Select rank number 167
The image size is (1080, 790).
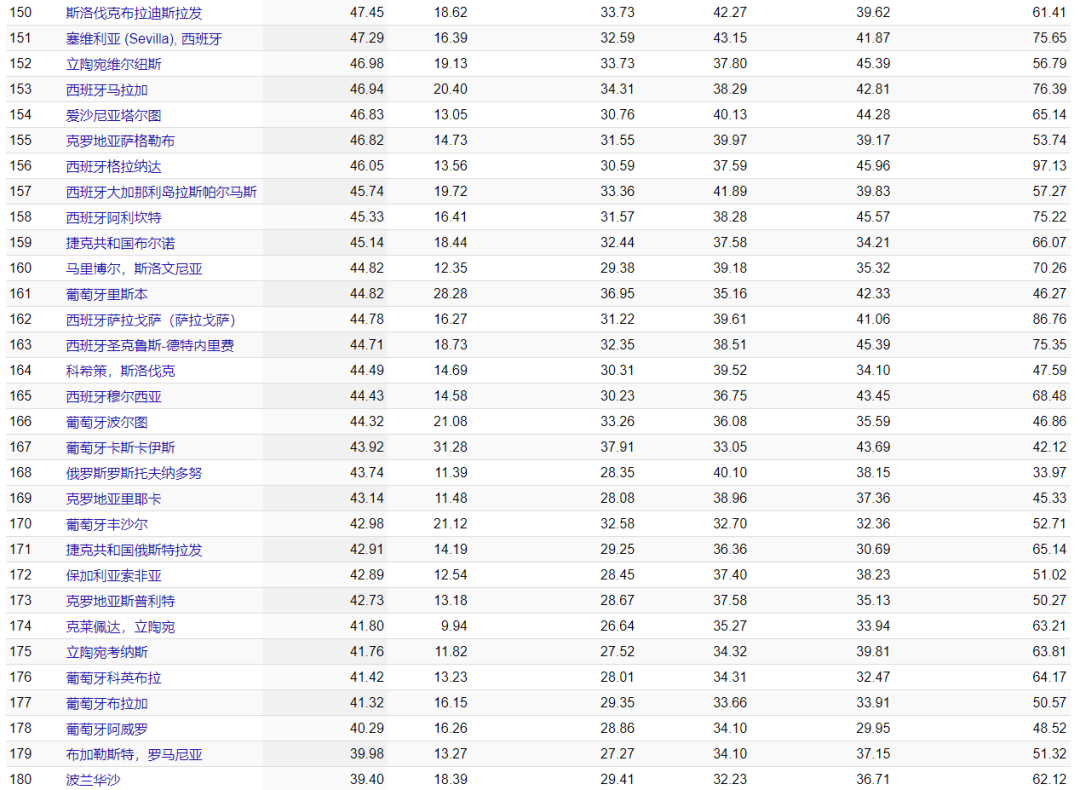(21, 447)
